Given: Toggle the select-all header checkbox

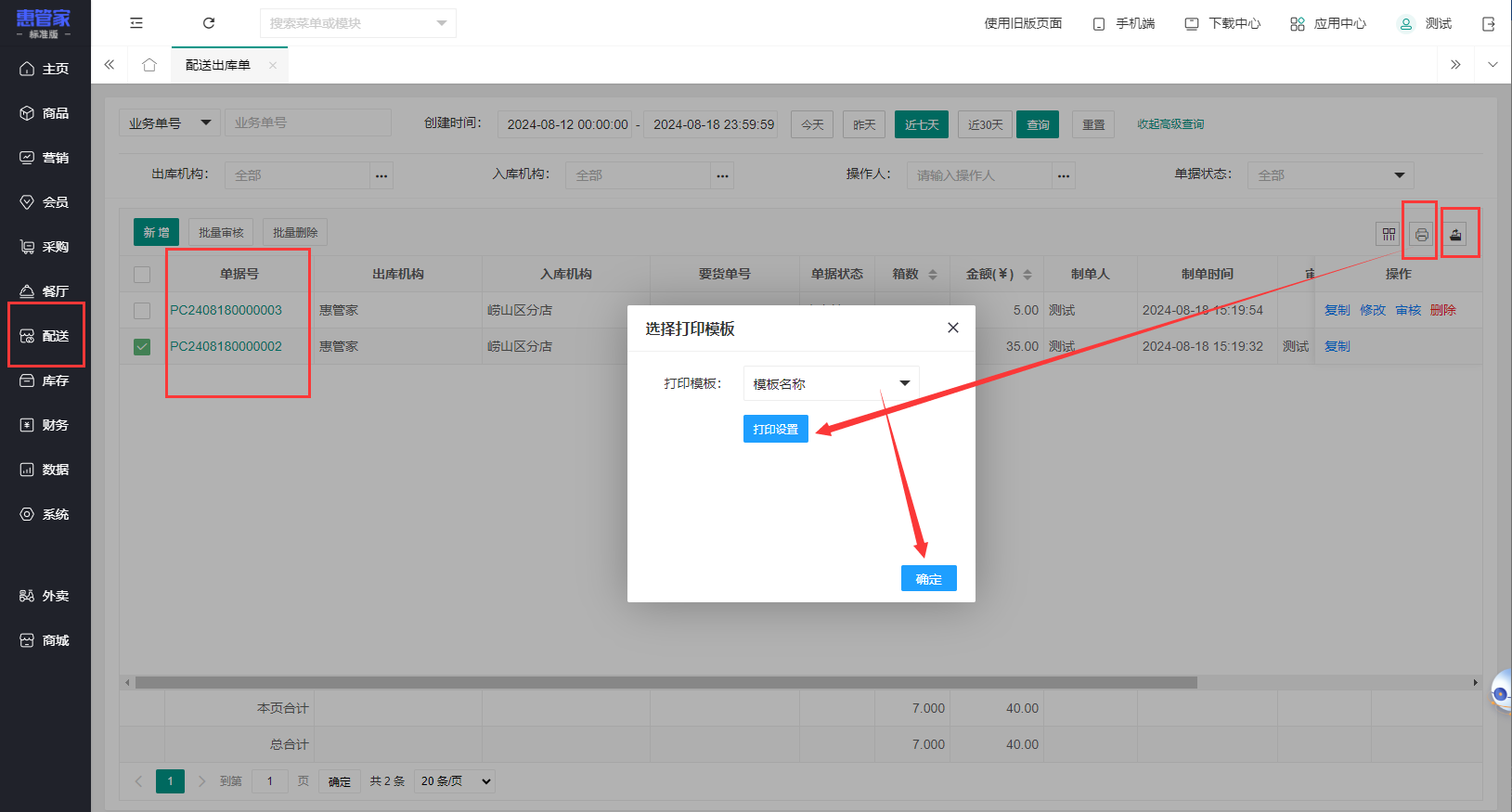Looking at the screenshot, I should click(142, 275).
